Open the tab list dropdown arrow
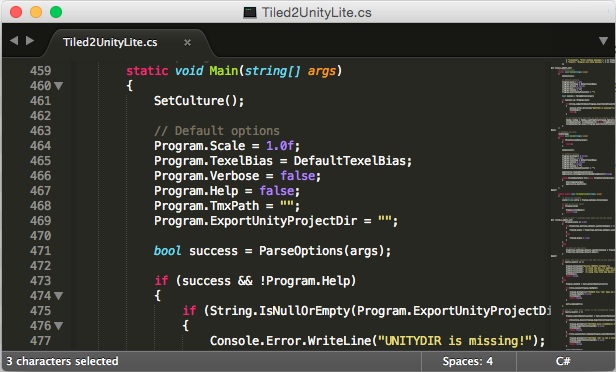 (603, 41)
